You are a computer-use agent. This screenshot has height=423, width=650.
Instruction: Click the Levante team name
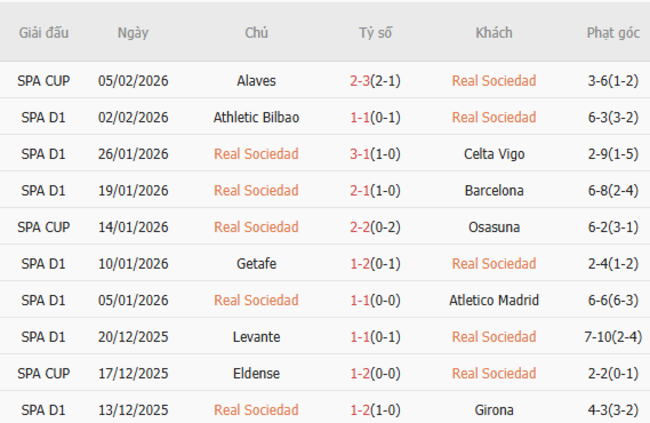coord(256,337)
